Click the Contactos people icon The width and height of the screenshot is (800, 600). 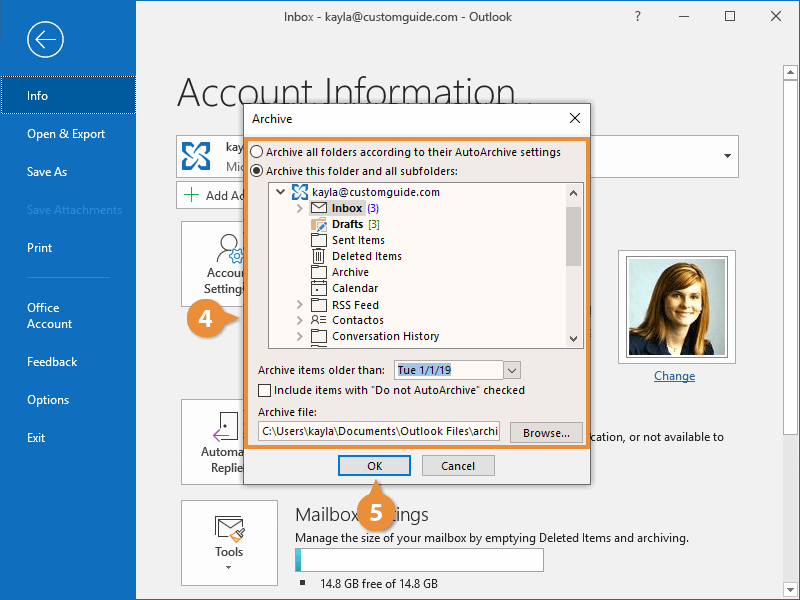click(318, 320)
